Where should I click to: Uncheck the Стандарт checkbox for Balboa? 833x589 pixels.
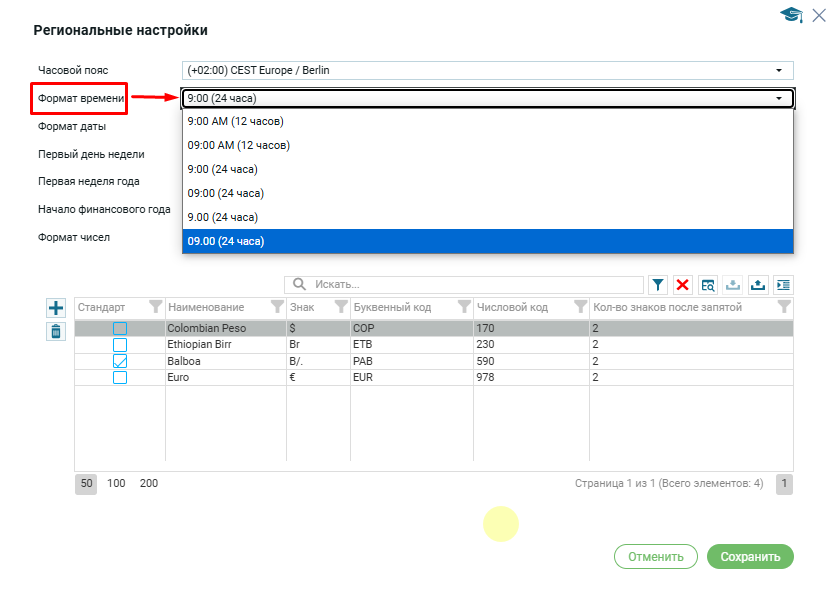[x=120, y=361]
